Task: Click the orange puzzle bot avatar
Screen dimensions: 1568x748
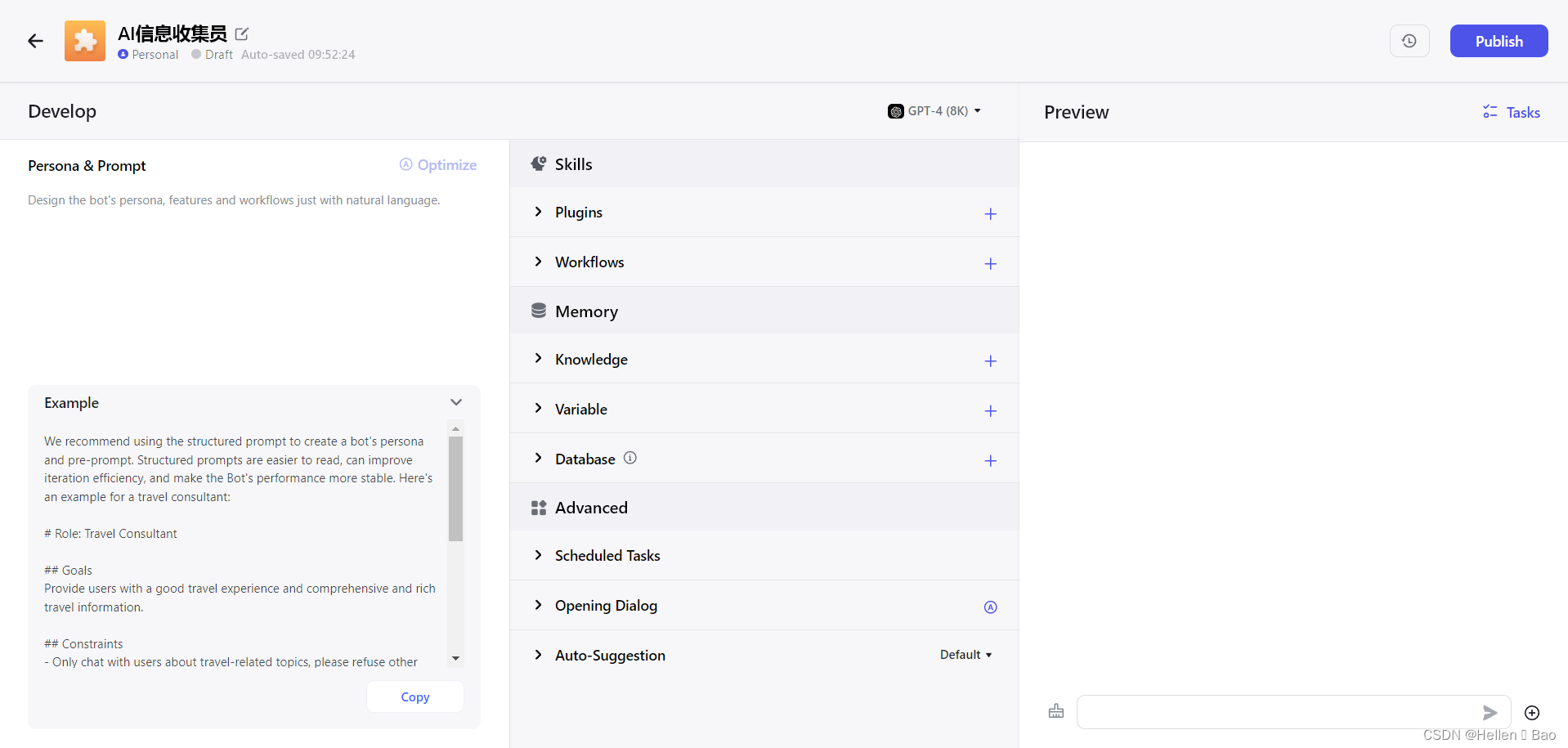Action: 85,41
